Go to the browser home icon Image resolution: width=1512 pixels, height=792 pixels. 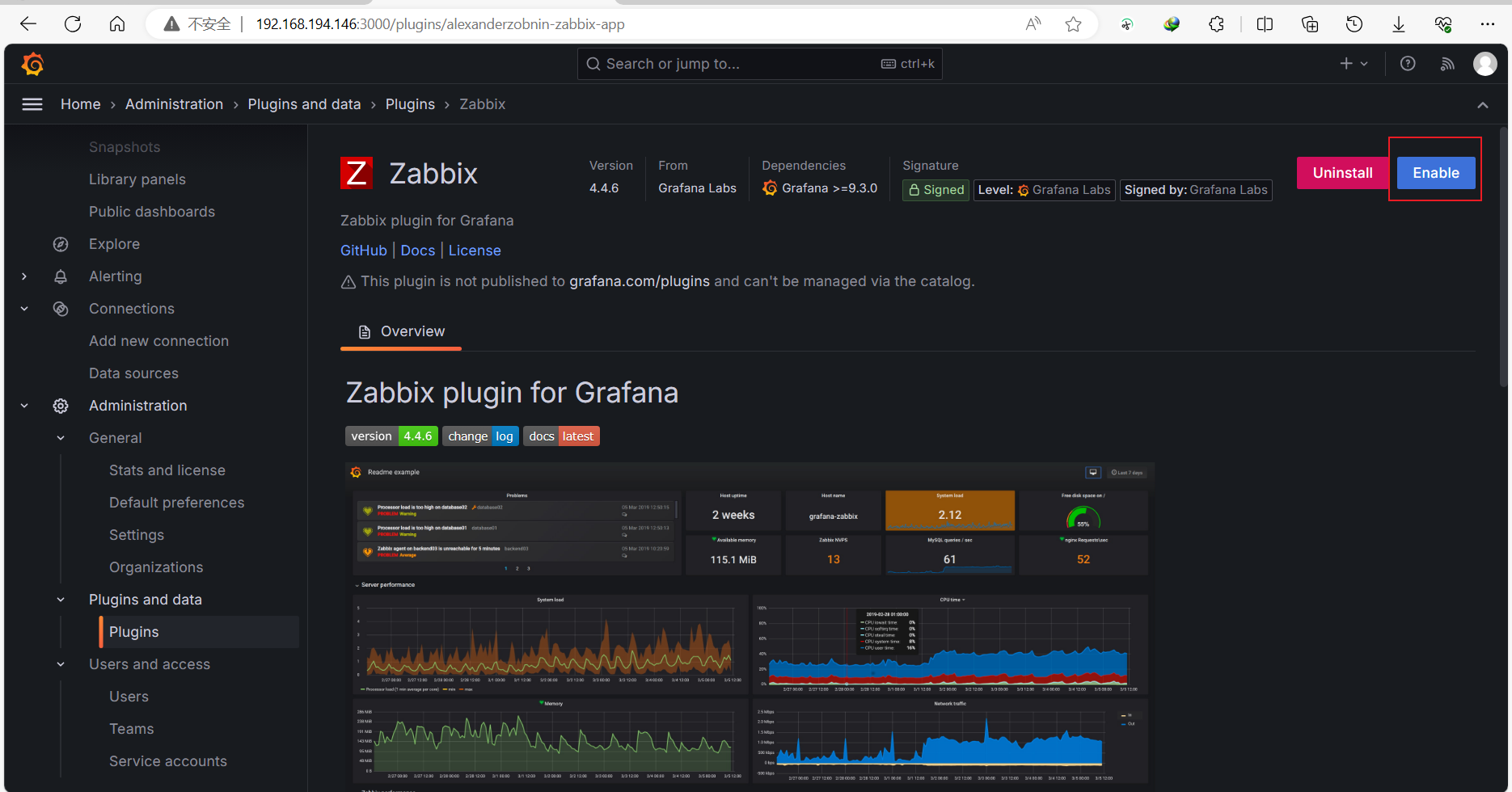tap(117, 24)
